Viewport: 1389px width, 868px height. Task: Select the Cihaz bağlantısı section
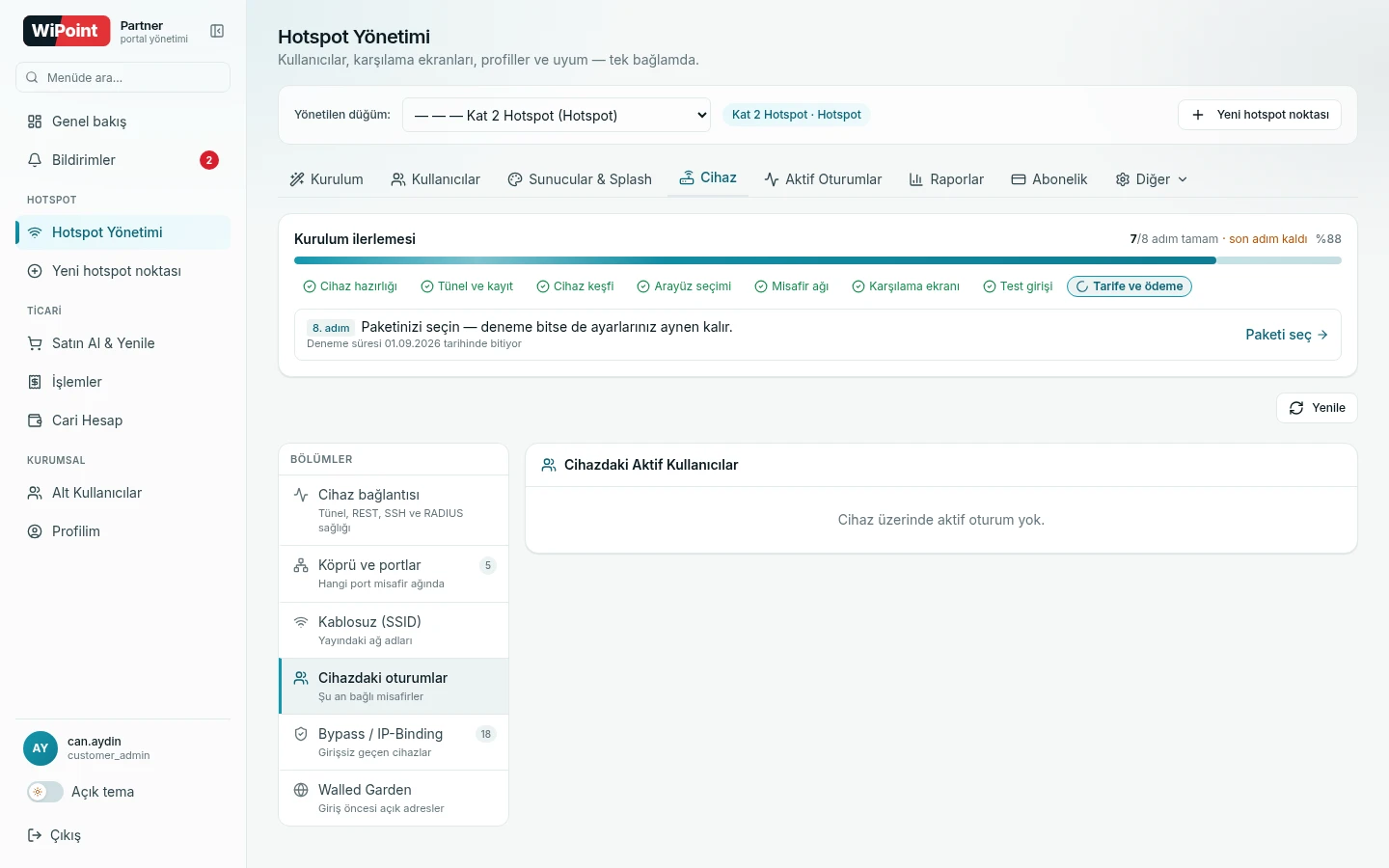coord(394,510)
